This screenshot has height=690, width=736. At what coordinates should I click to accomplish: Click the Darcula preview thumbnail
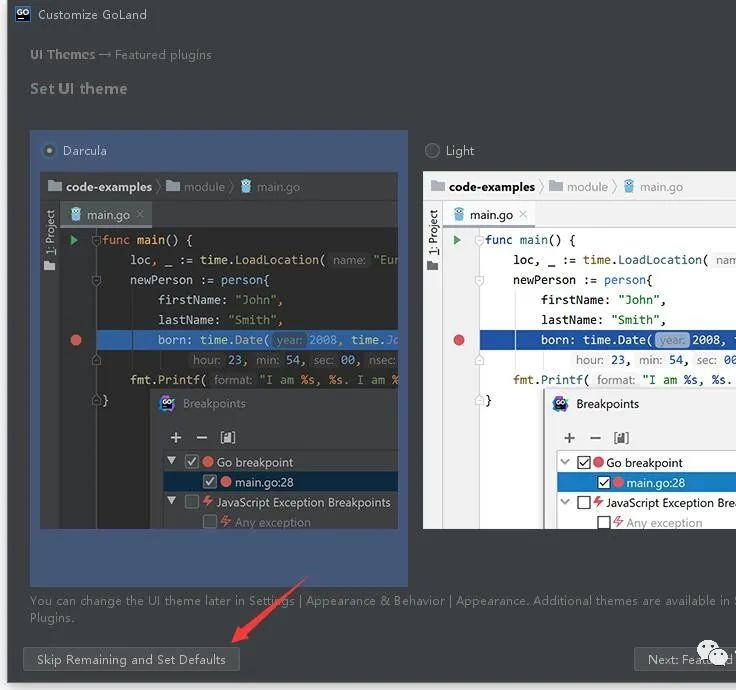pos(219,350)
